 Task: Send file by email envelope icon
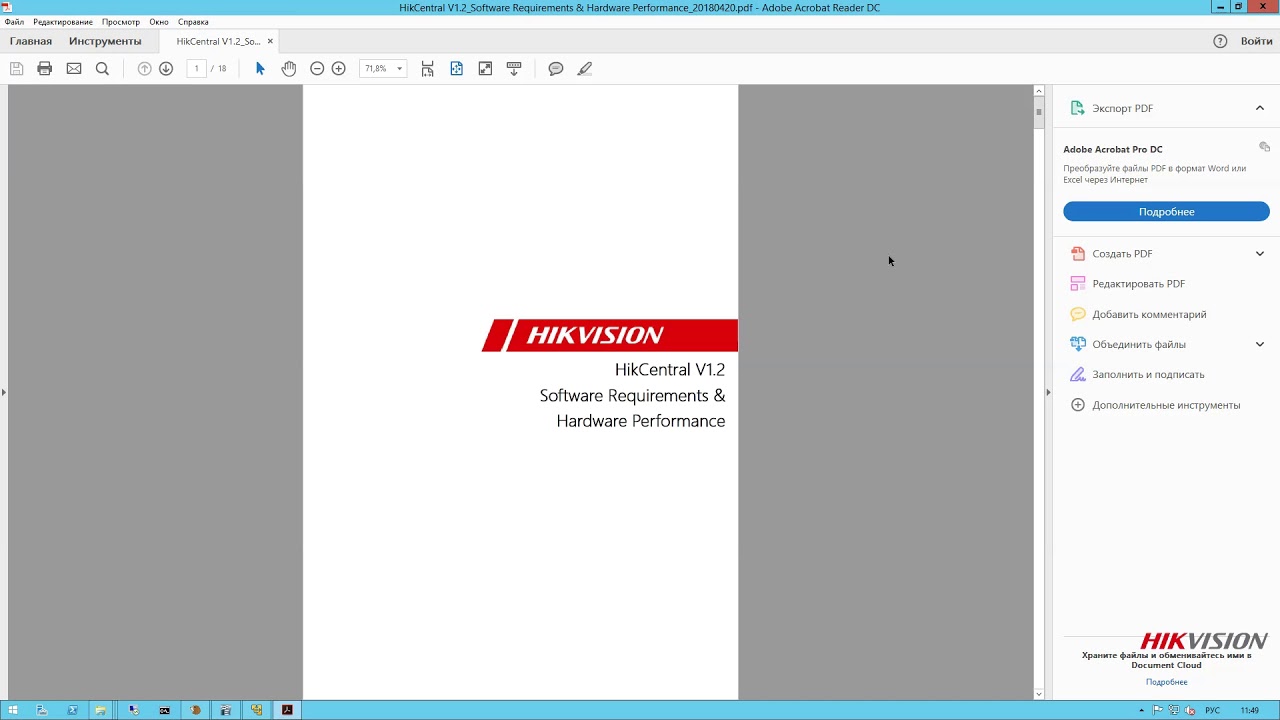(74, 69)
